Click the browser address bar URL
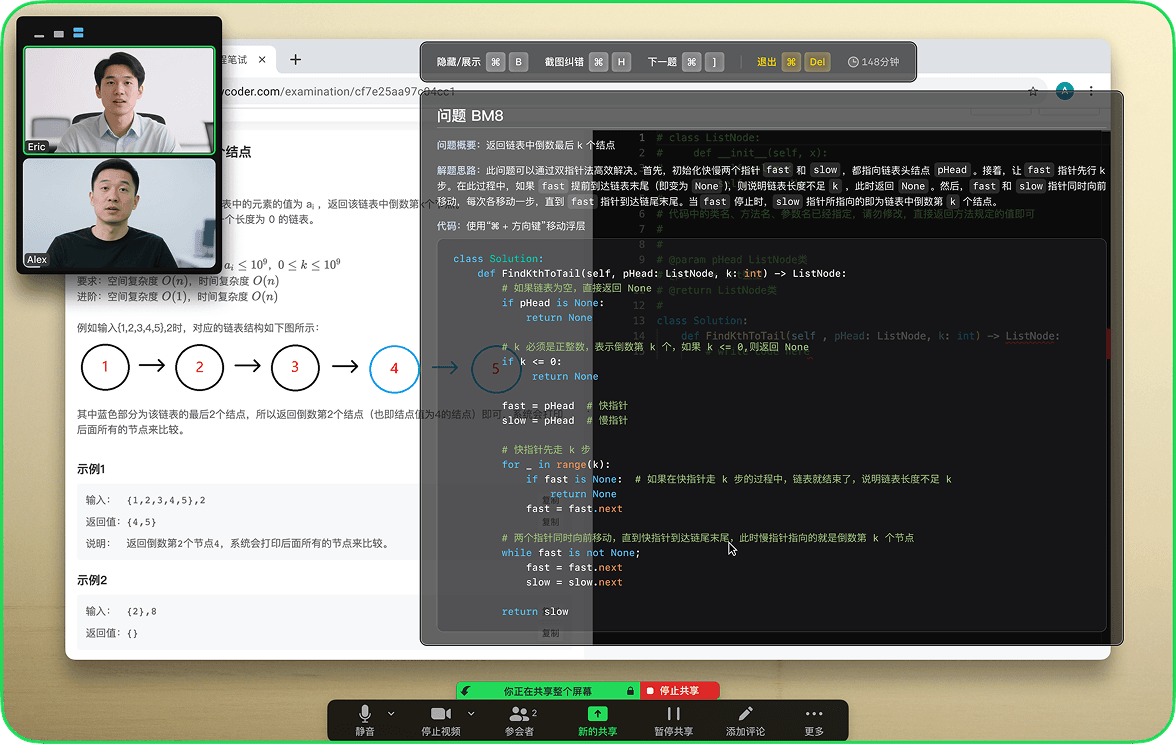The image size is (1176, 745). click(x=338, y=92)
